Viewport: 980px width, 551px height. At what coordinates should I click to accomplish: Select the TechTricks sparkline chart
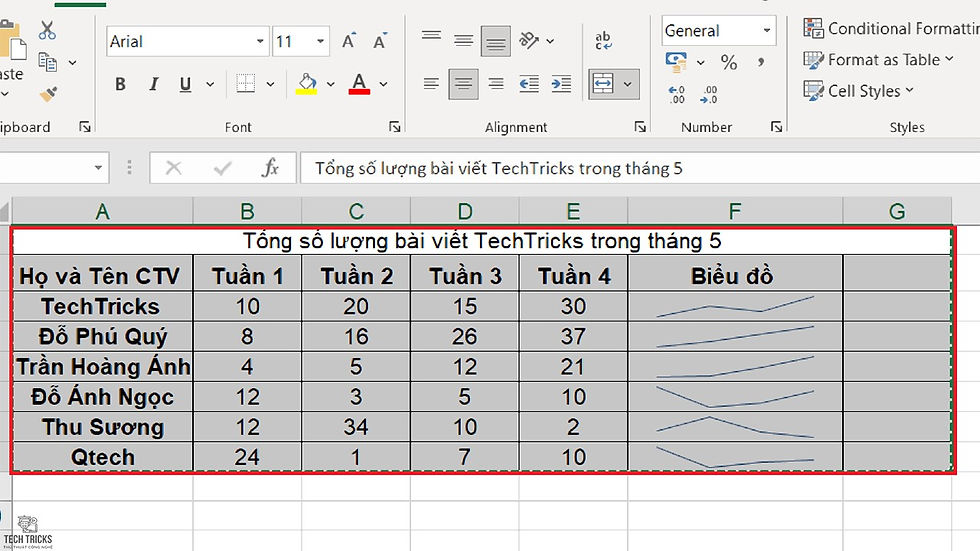click(735, 306)
